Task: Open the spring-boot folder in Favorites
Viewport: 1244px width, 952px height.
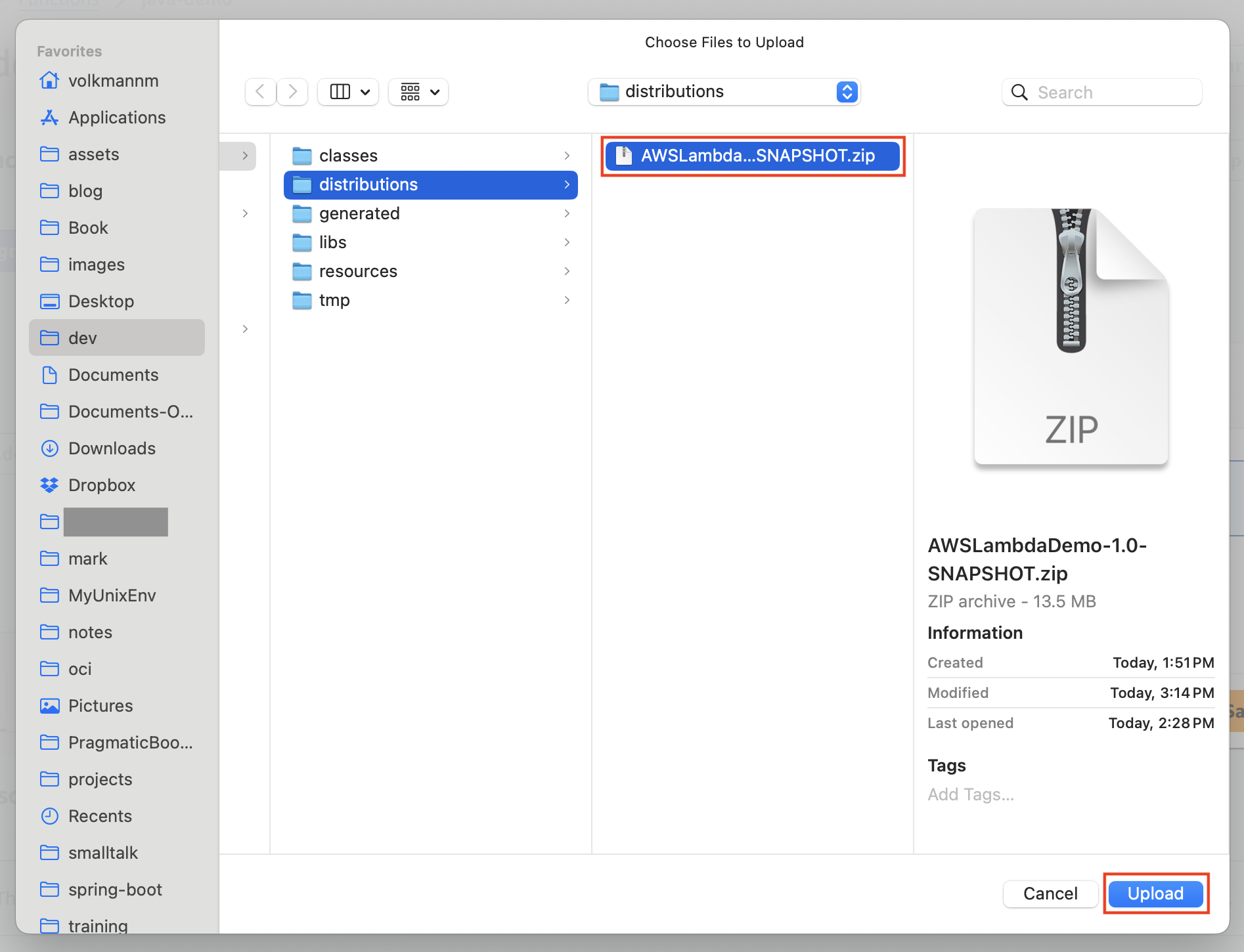Action: coord(115,890)
